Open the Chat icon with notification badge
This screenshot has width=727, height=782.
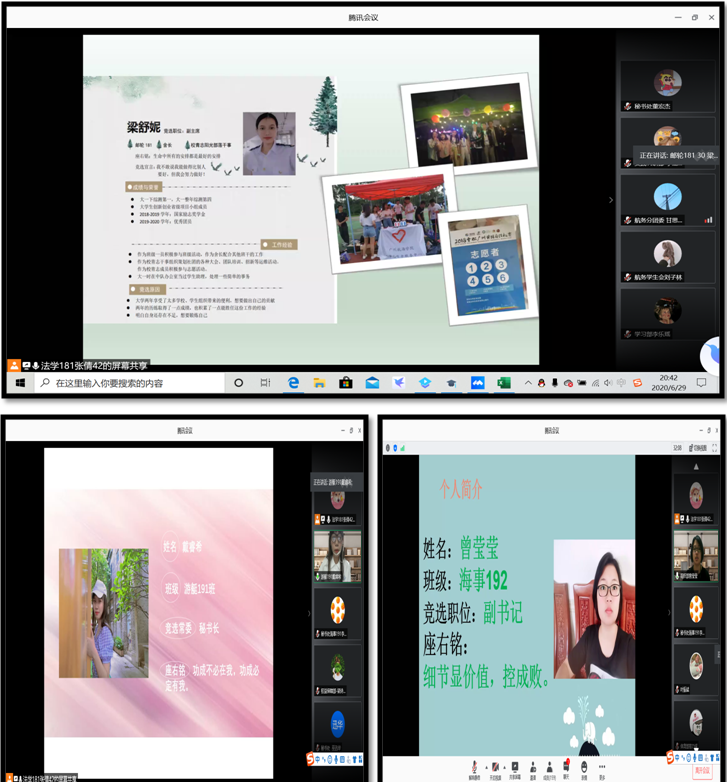(566, 766)
